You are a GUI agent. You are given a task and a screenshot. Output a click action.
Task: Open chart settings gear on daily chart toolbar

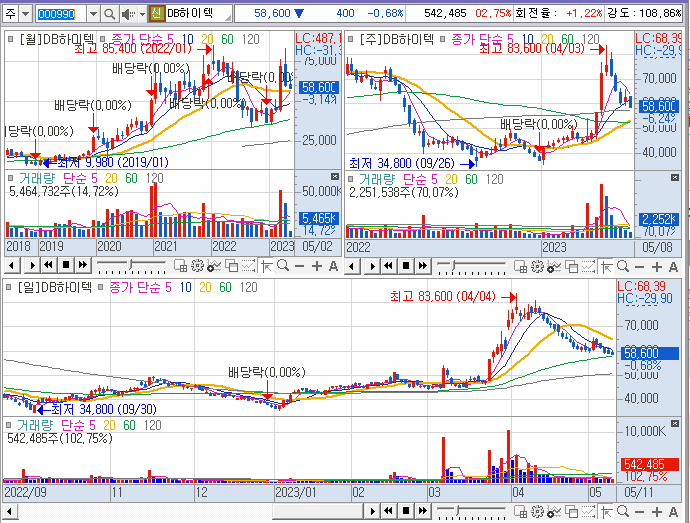pyautogui.click(x=537, y=512)
